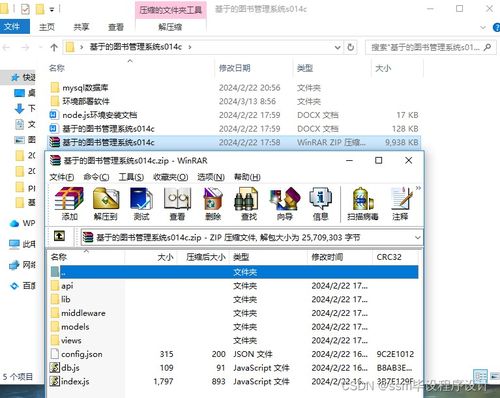Click the 查找 (Find) binoculars icon
This screenshot has width=500, height=398.
pyautogui.click(x=249, y=204)
